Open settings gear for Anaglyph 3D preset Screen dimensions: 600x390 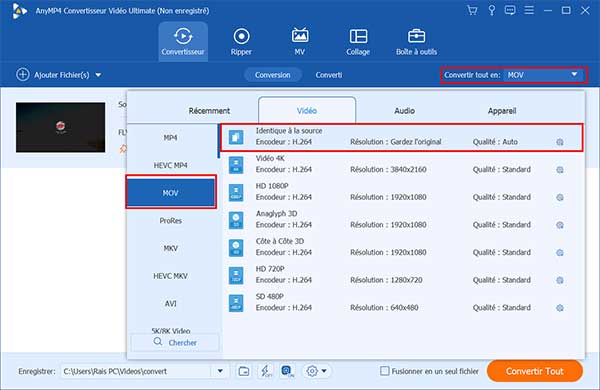560,225
